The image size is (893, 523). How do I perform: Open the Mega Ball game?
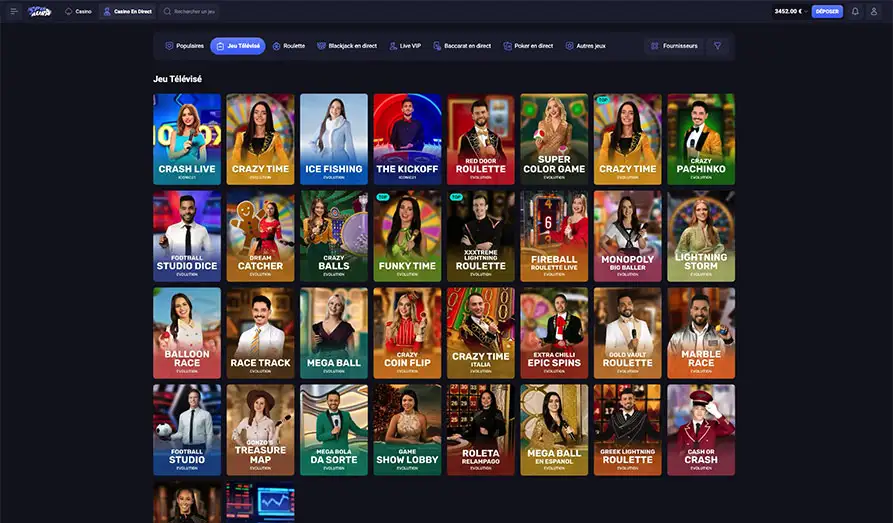334,333
